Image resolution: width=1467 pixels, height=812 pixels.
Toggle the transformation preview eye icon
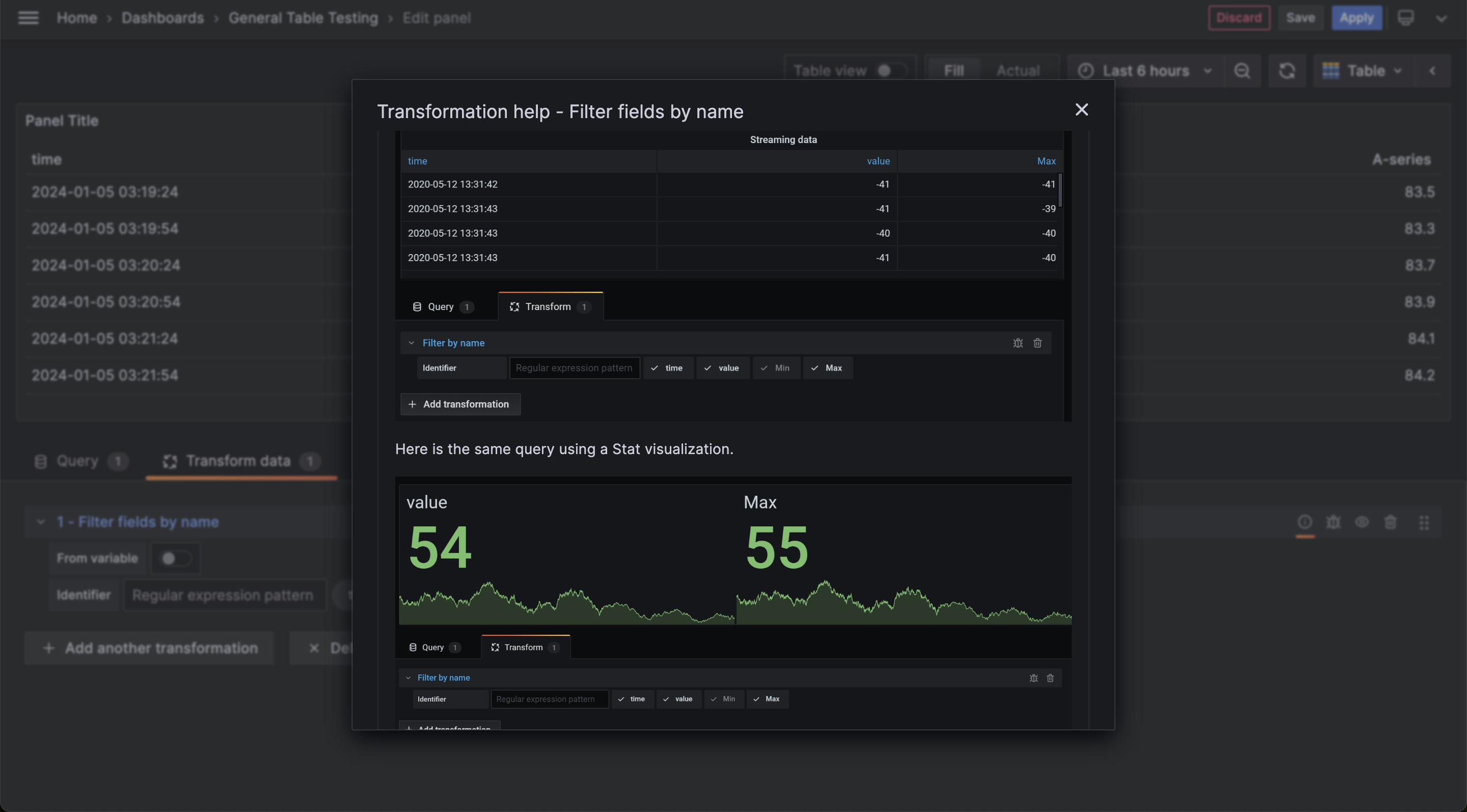(x=1362, y=522)
